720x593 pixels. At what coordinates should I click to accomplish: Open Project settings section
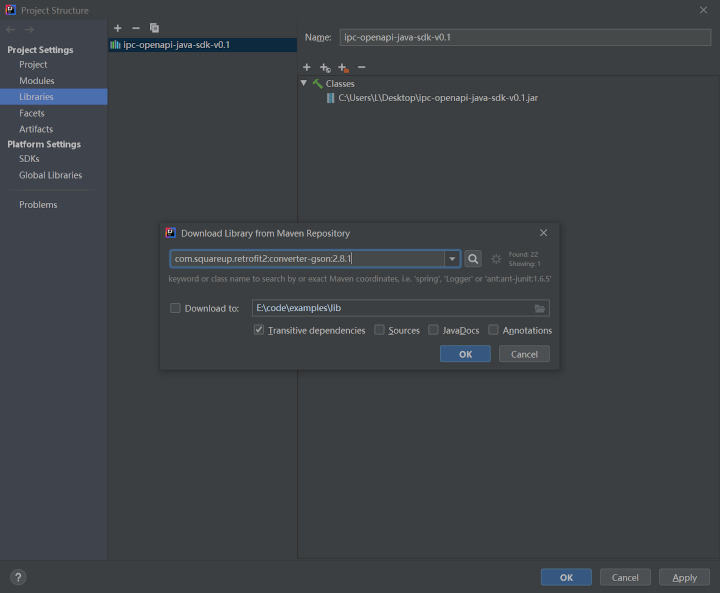pos(33,65)
